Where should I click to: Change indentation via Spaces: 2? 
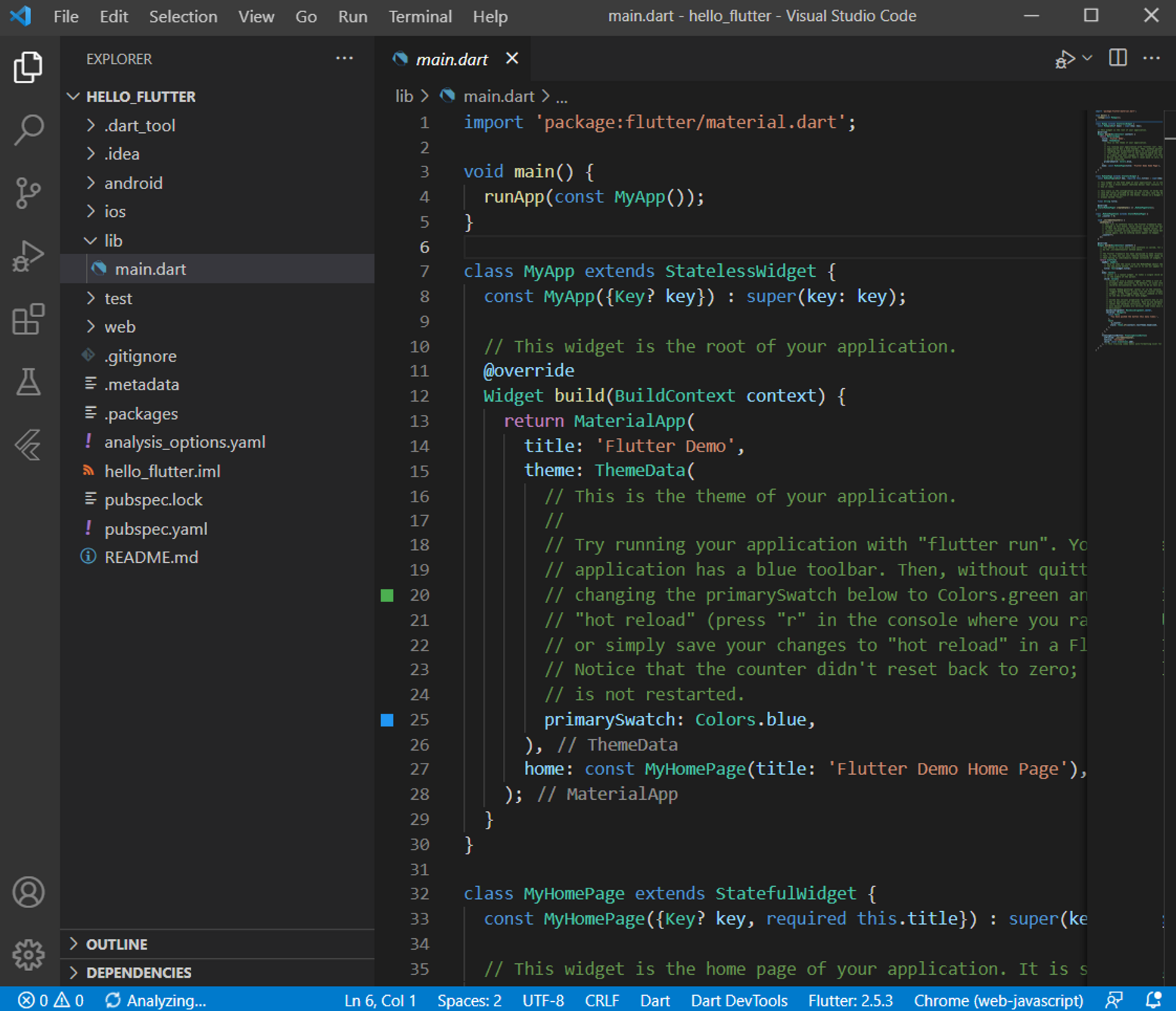(x=469, y=1001)
